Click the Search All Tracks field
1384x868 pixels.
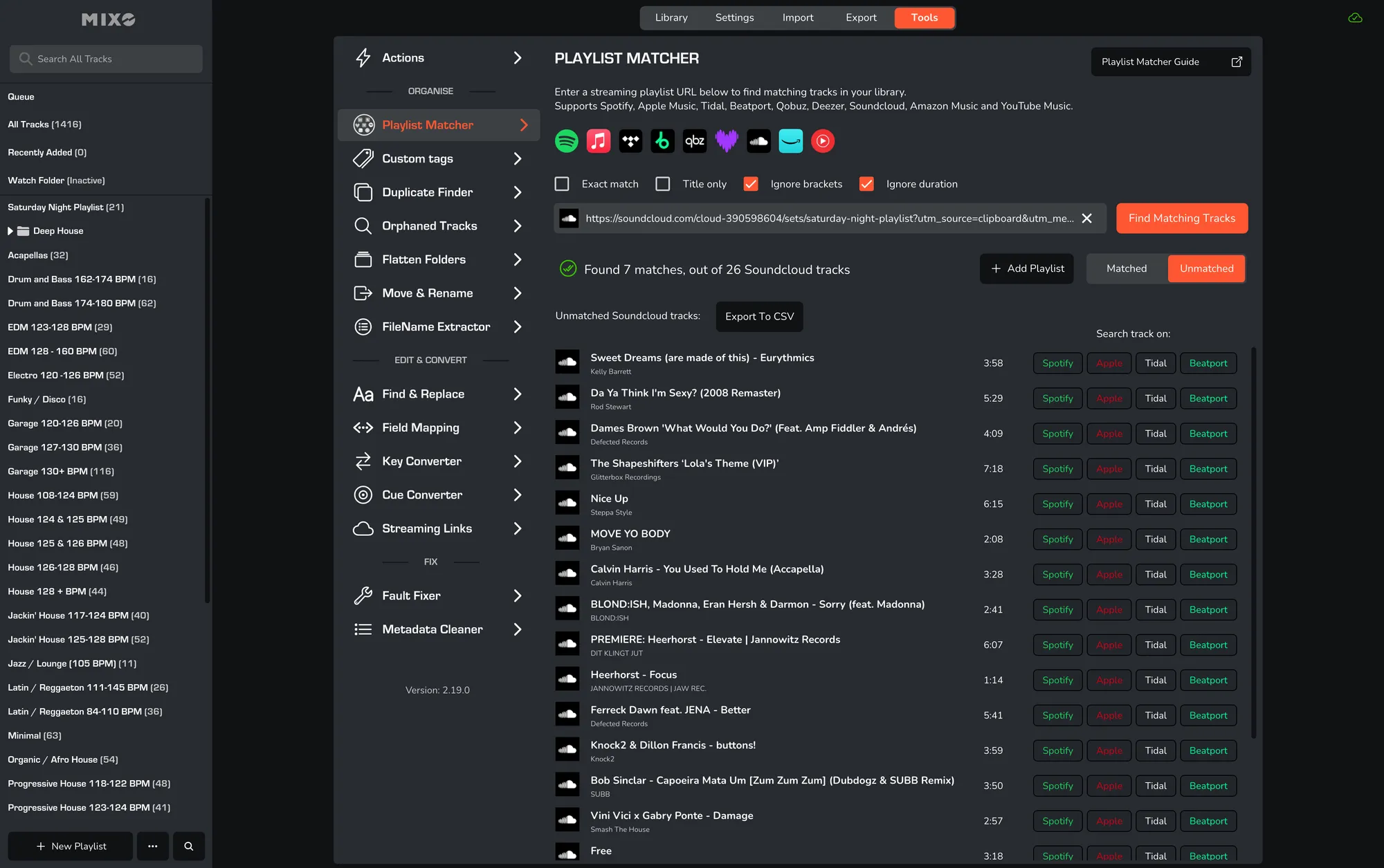pyautogui.click(x=106, y=59)
